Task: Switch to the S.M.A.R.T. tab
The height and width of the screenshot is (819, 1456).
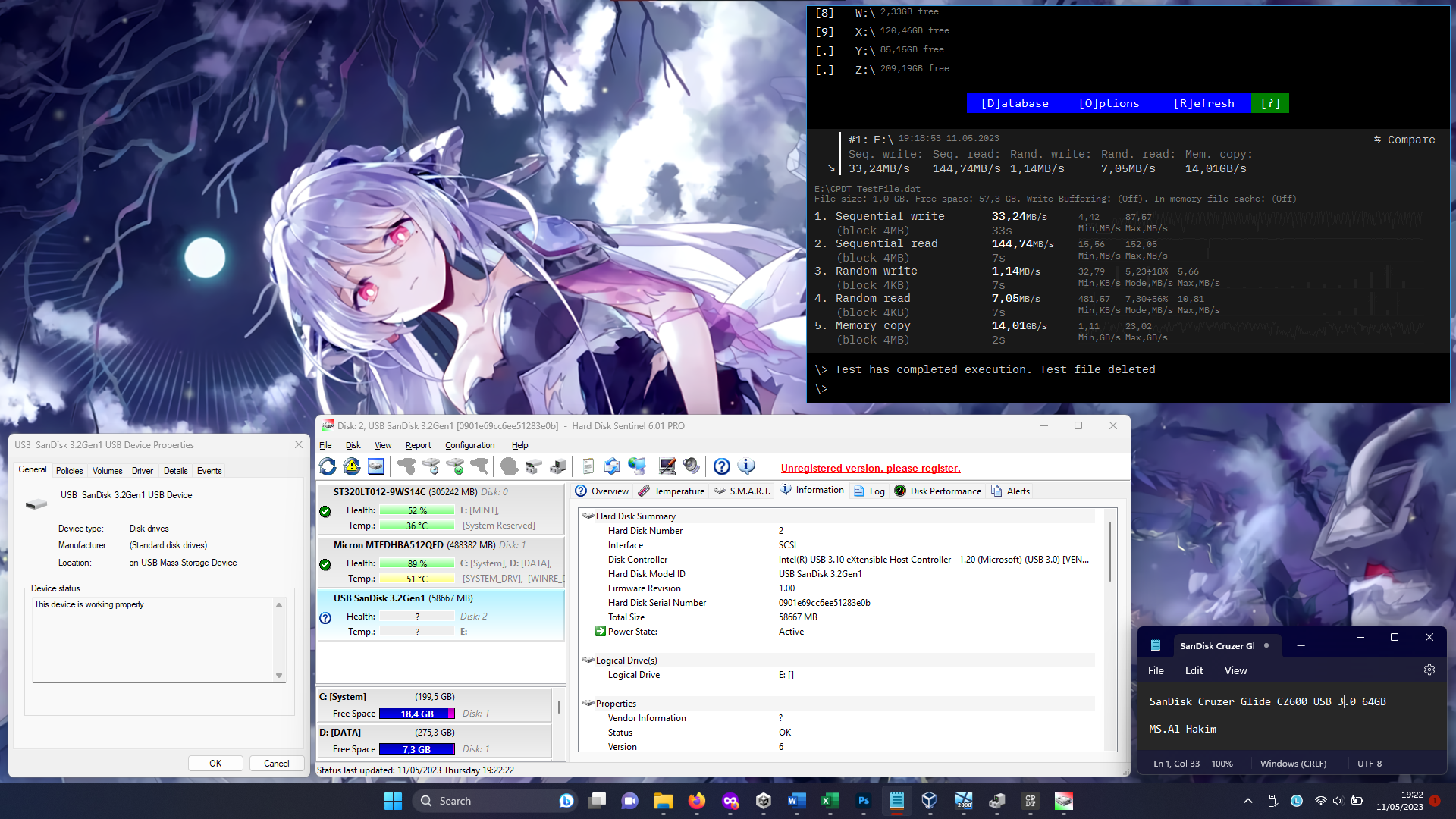Action: (742, 491)
